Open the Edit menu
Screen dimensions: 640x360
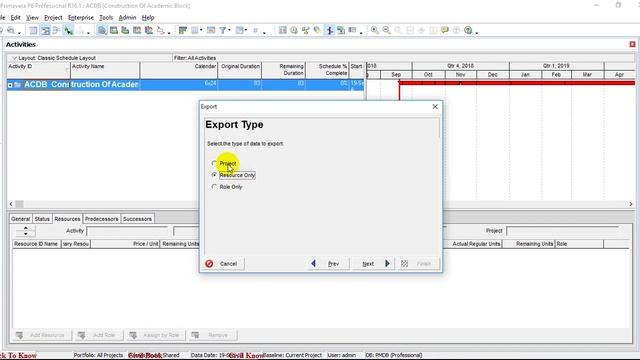[16, 18]
